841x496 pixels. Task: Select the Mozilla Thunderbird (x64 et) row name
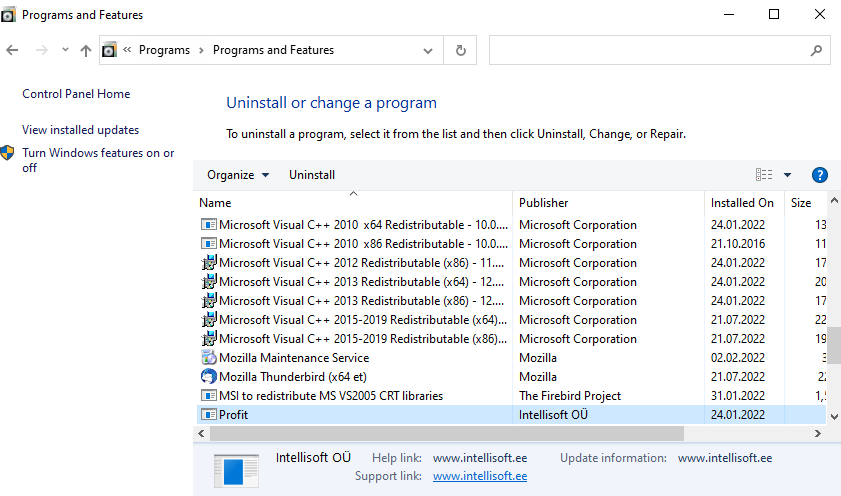tap(293, 377)
